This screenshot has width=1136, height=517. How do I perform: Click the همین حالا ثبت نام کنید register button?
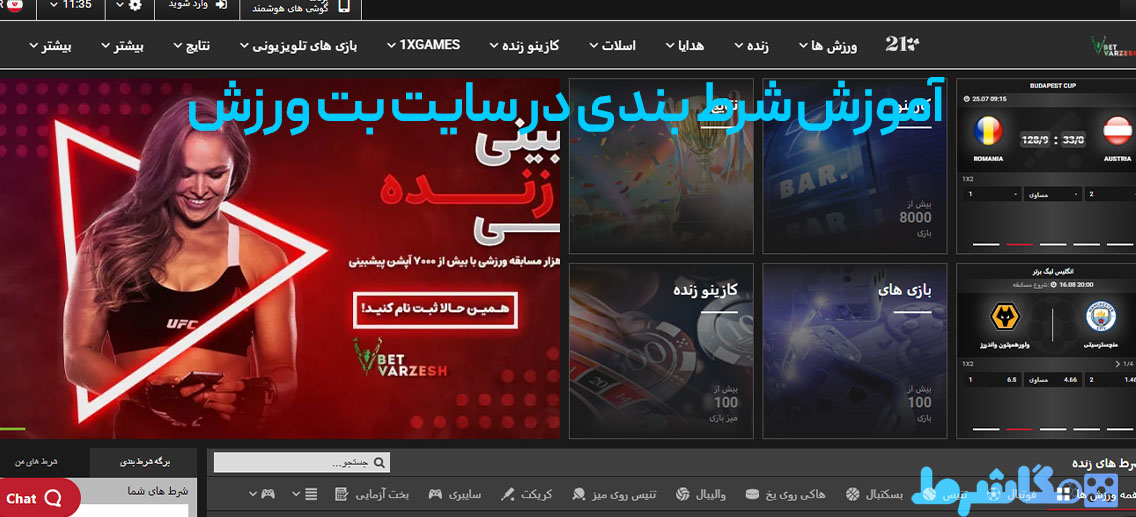[435, 308]
